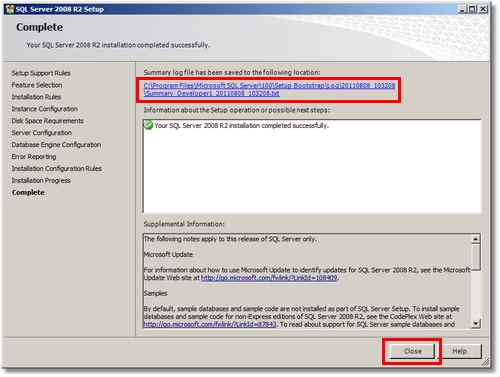Viewport: 500px width, 377px height.
Task: Select the Error Reporting step
Action: click(x=34, y=157)
